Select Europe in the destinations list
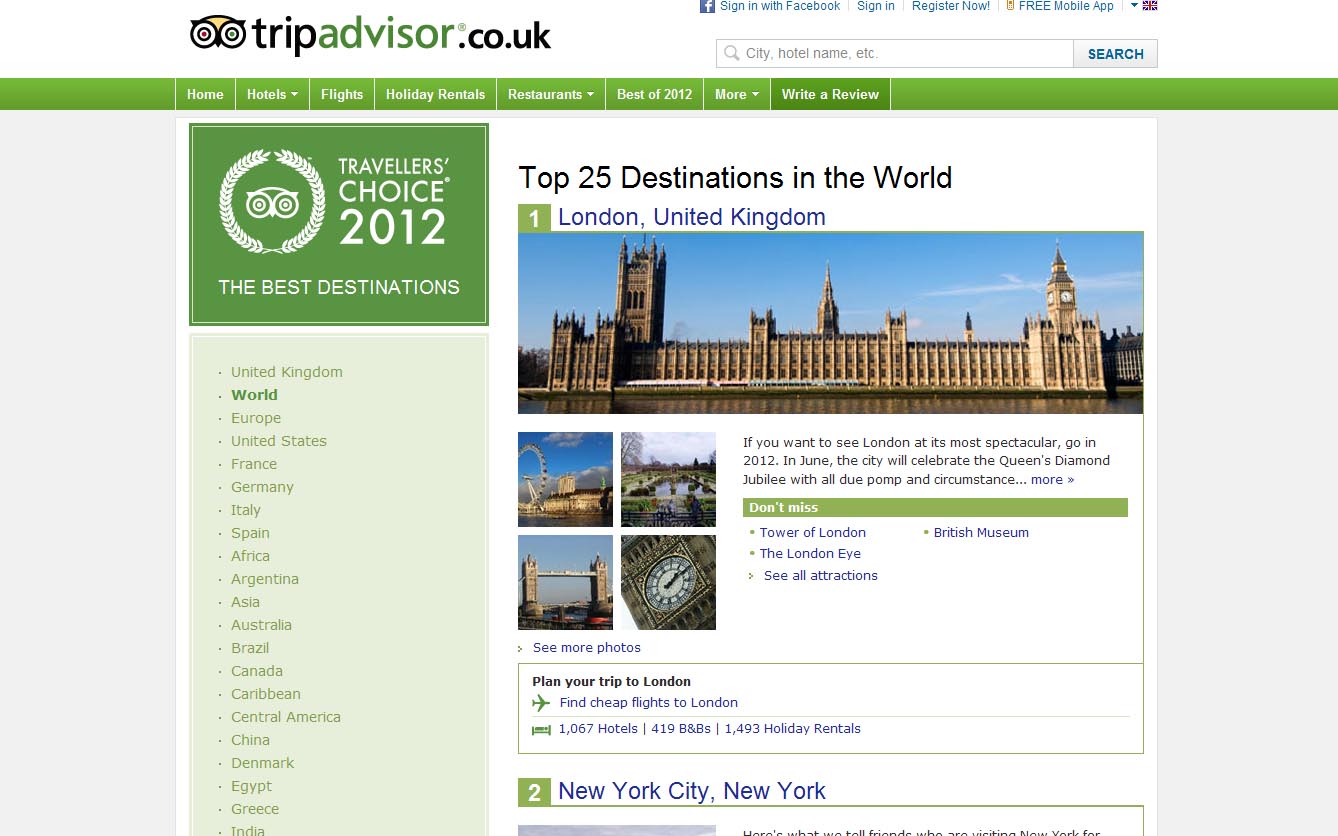The height and width of the screenshot is (836, 1338). pyautogui.click(x=256, y=418)
